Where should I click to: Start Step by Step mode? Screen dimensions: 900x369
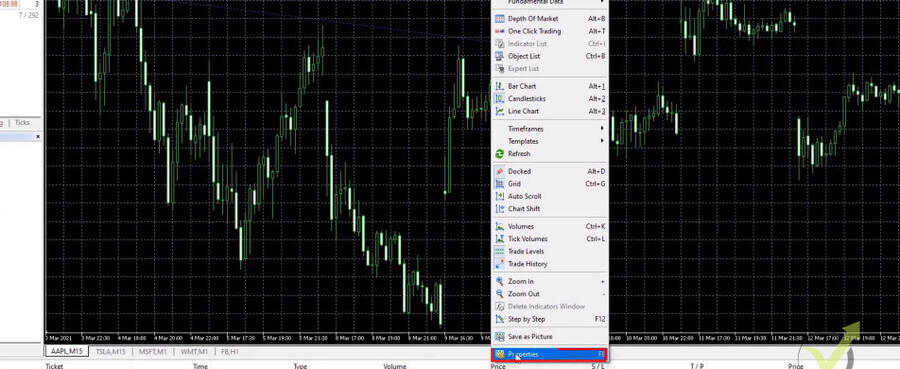pos(550,319)
